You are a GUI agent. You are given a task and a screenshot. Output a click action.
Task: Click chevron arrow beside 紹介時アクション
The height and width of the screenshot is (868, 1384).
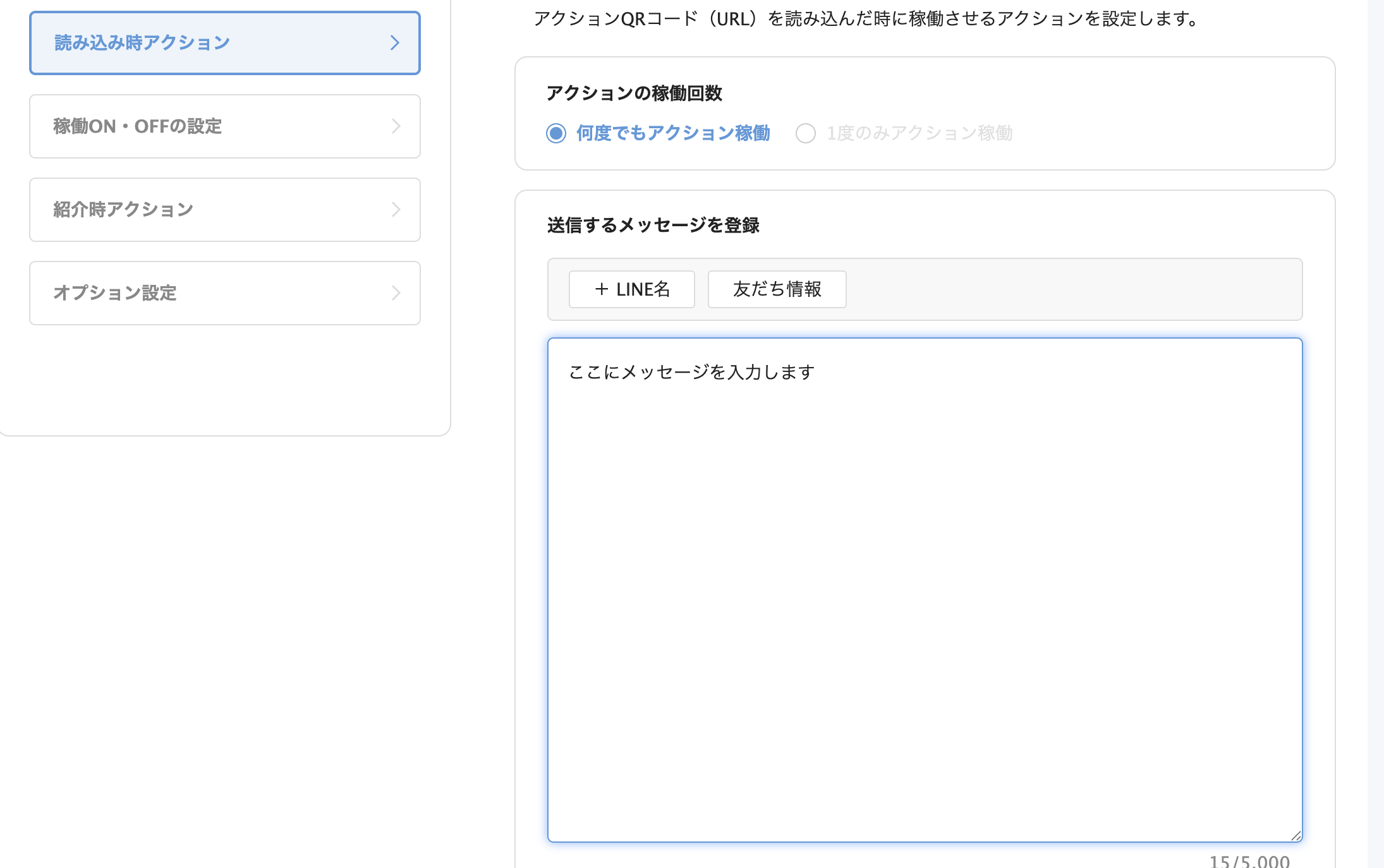[396, 210]
